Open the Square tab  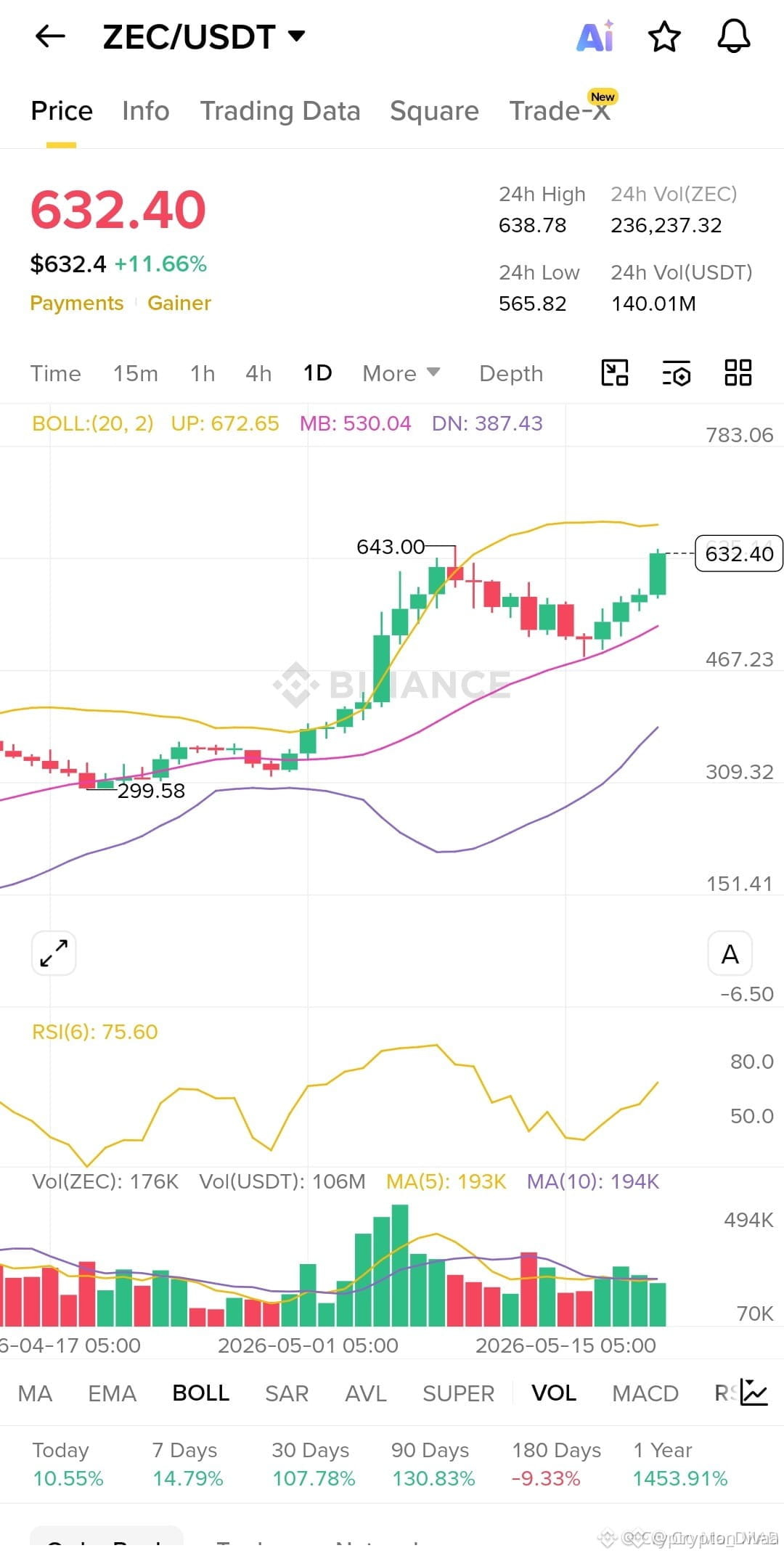point(434,111)
